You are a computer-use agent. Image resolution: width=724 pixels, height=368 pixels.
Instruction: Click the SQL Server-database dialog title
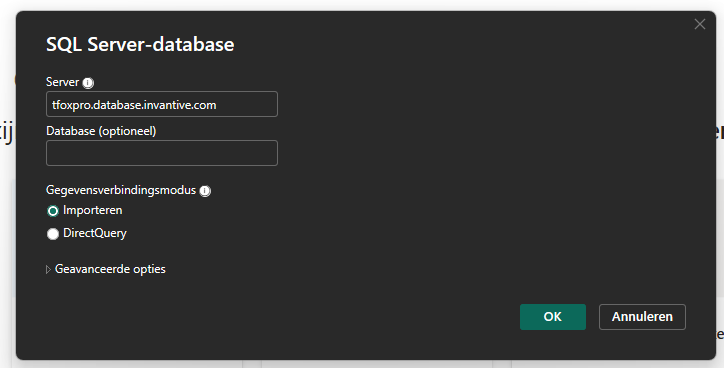tap(140, 44)
